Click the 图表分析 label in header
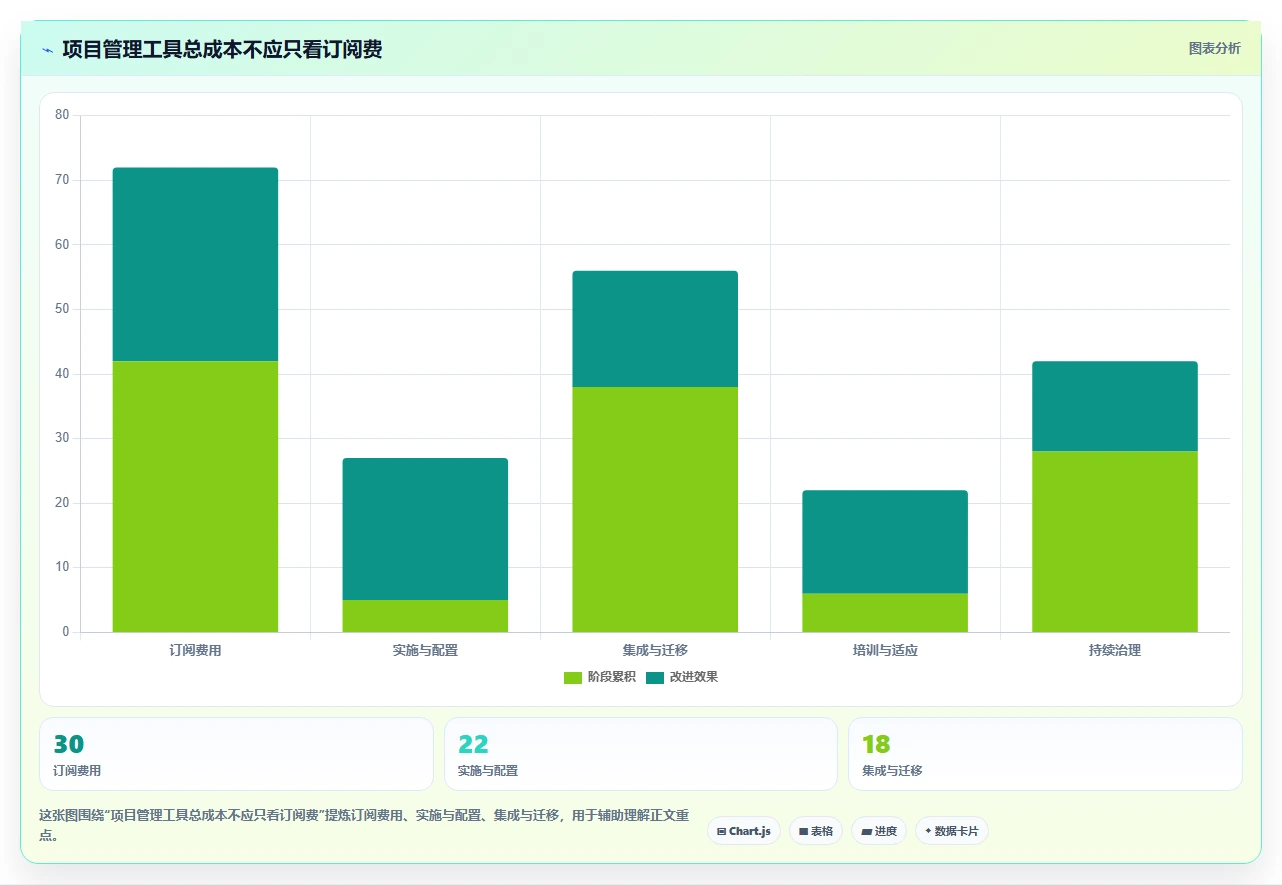1282x885 pixels. click(1214, 48)
